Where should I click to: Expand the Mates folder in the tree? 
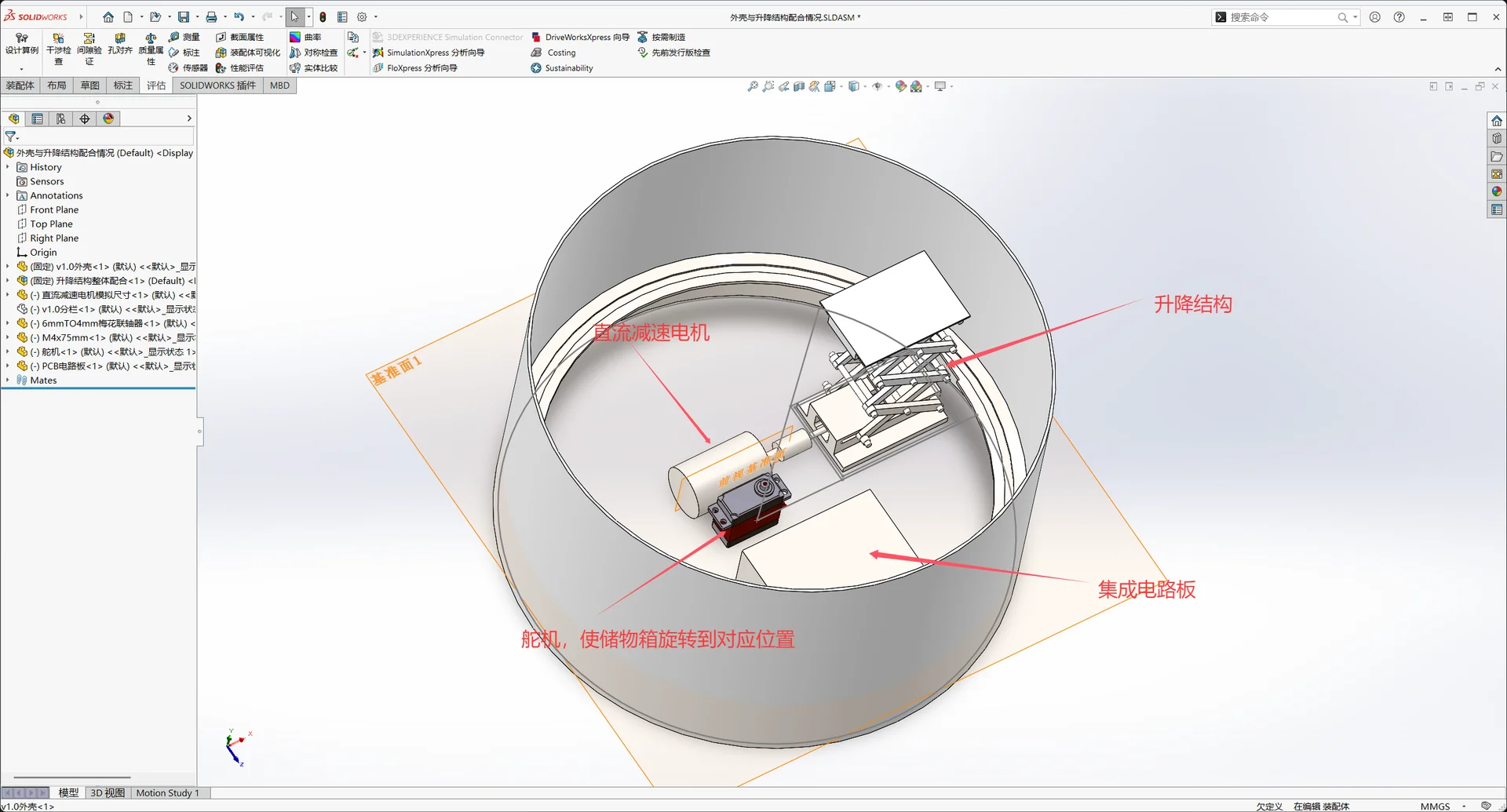(x=8, y=381)
